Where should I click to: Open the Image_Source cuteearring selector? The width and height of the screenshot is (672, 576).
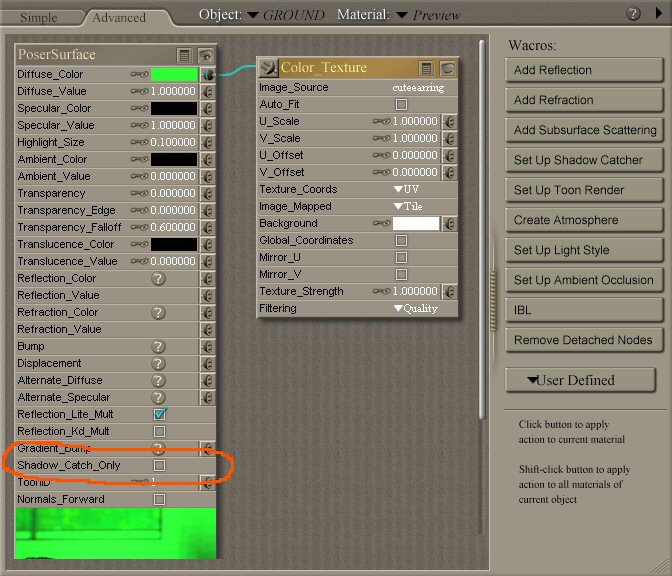coord(418,87)
